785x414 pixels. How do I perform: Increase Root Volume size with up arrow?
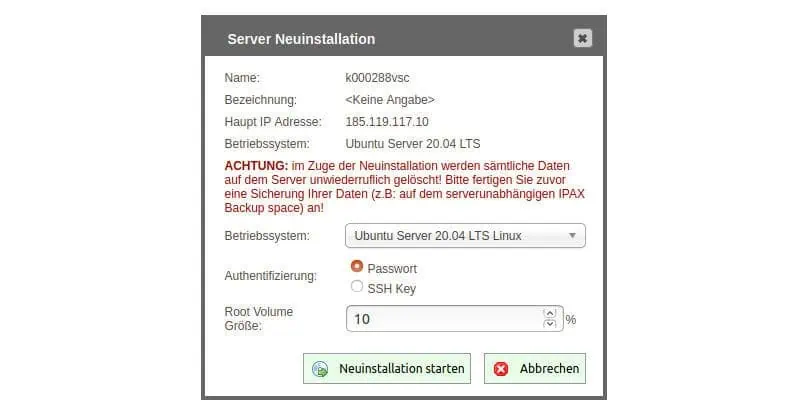tap(549, 312)
